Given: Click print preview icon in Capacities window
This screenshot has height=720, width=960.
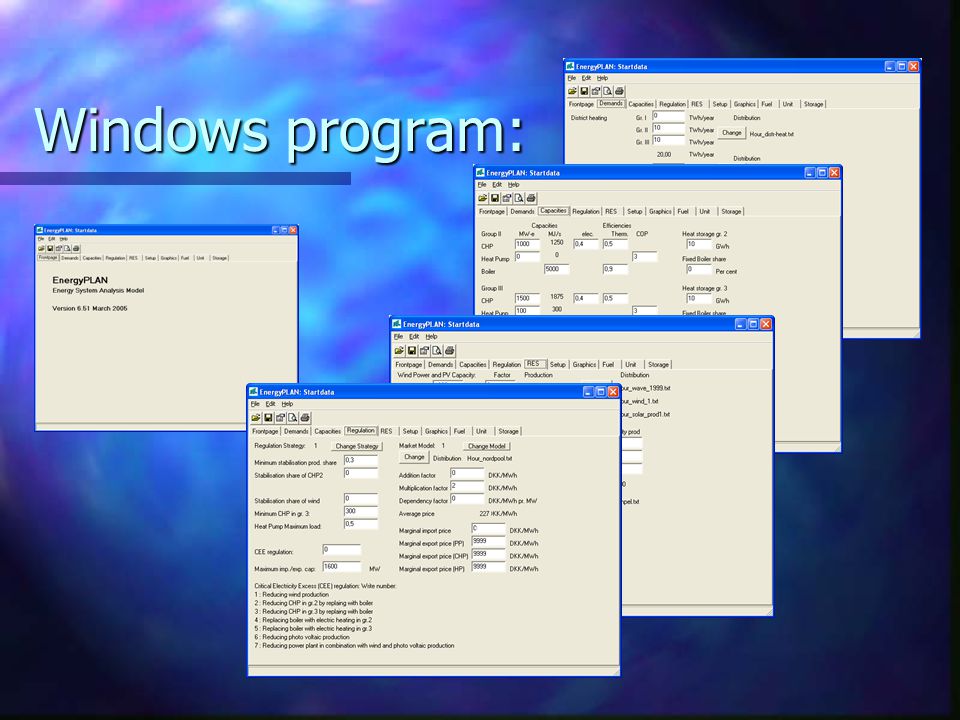Looking at the screenshot, I should tap(519, 198).
